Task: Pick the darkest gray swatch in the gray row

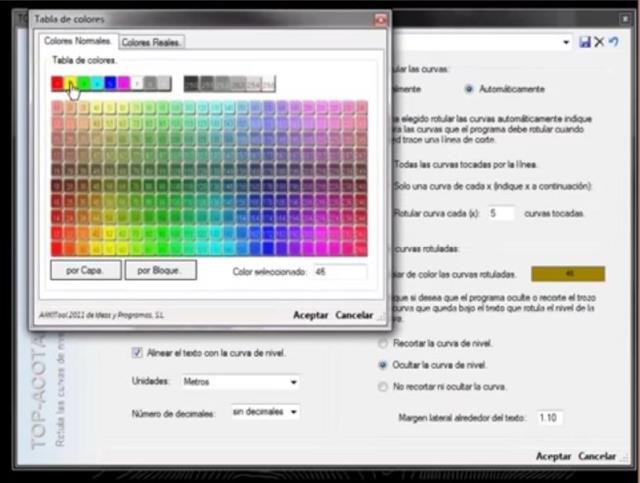Action: [191, 84]
